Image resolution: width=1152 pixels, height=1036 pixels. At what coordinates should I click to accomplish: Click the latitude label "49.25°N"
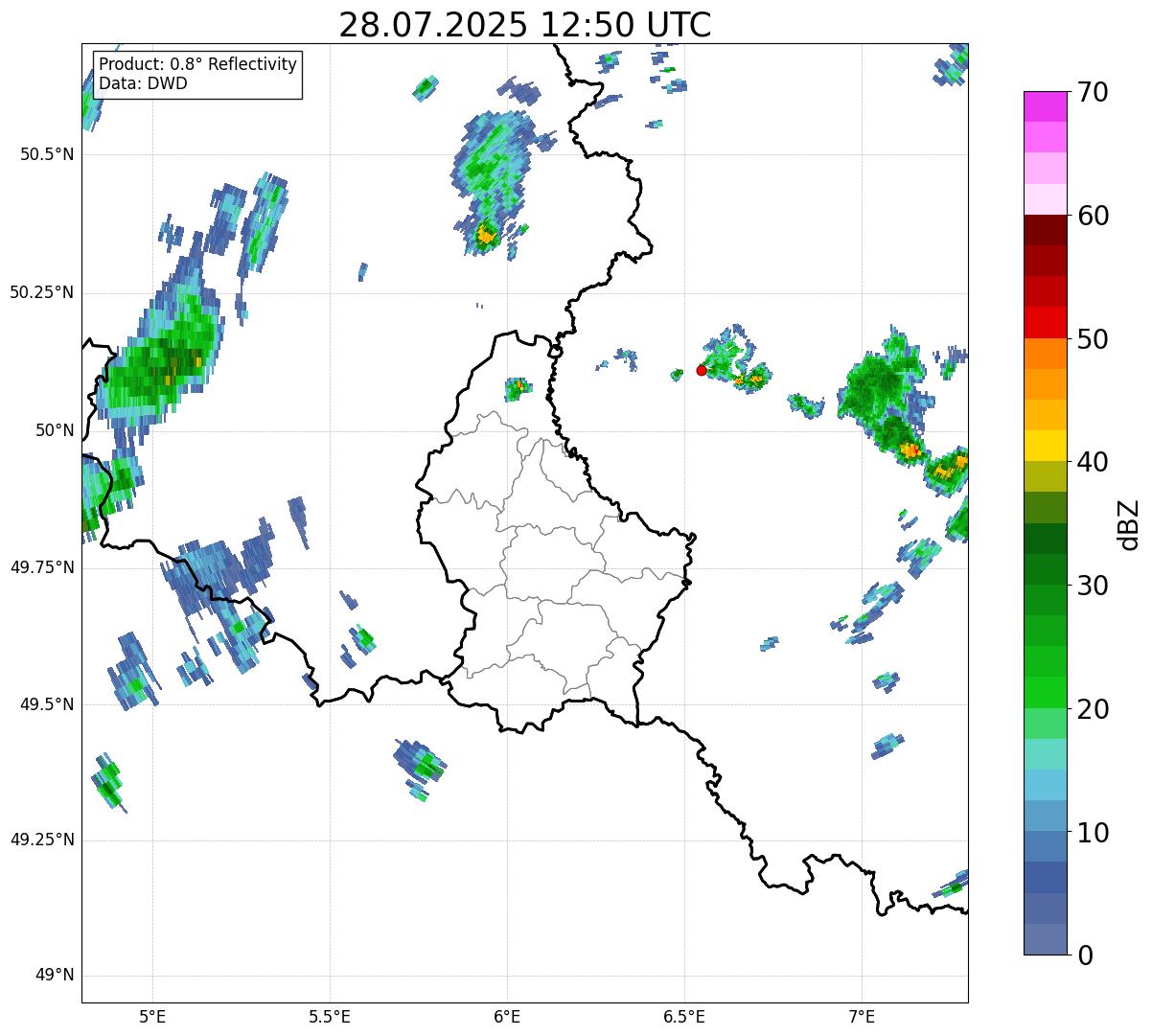[x=42, y=840]
